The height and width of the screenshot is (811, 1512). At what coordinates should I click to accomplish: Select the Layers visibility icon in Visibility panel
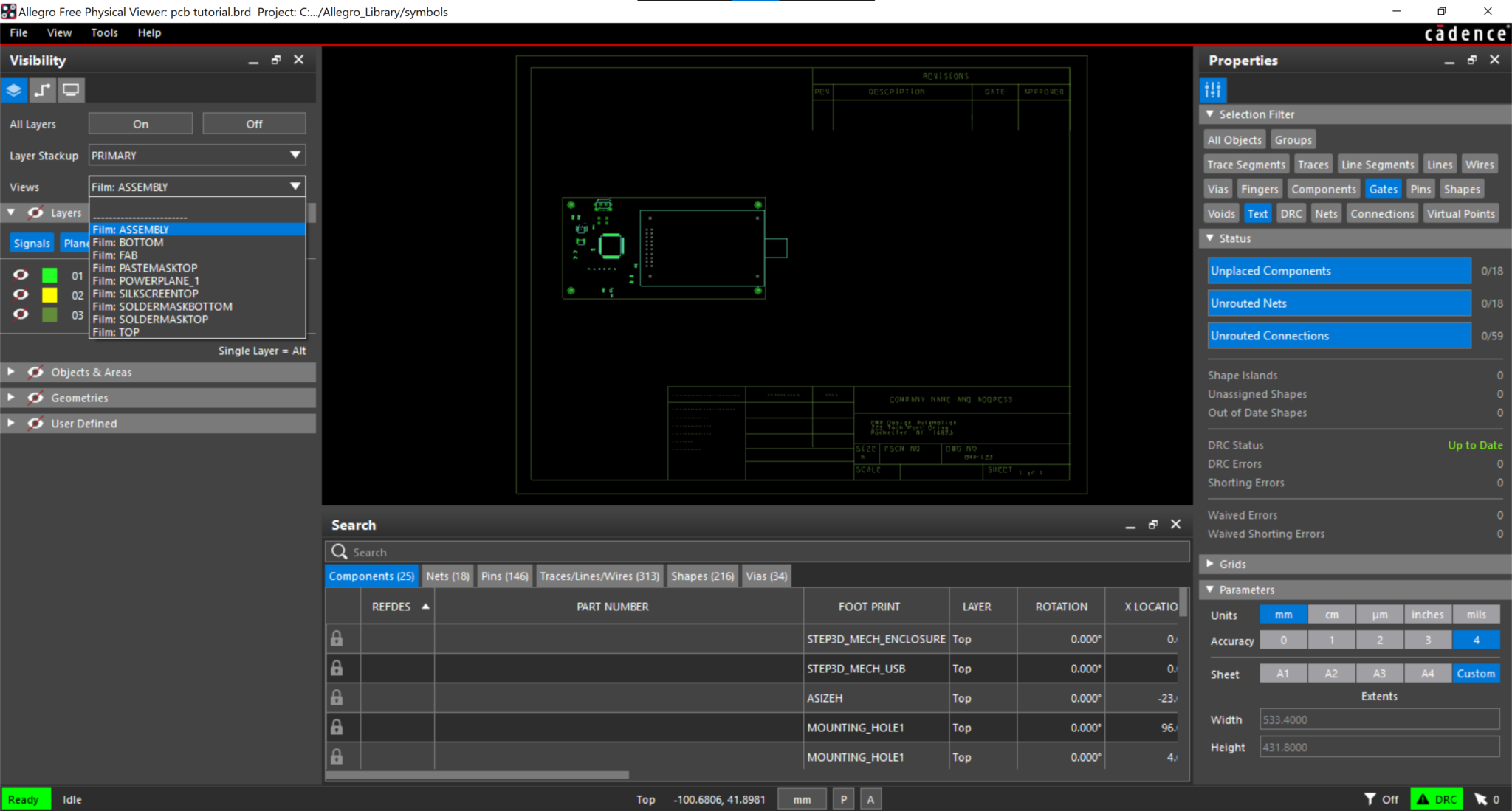(x=14, y=90)
